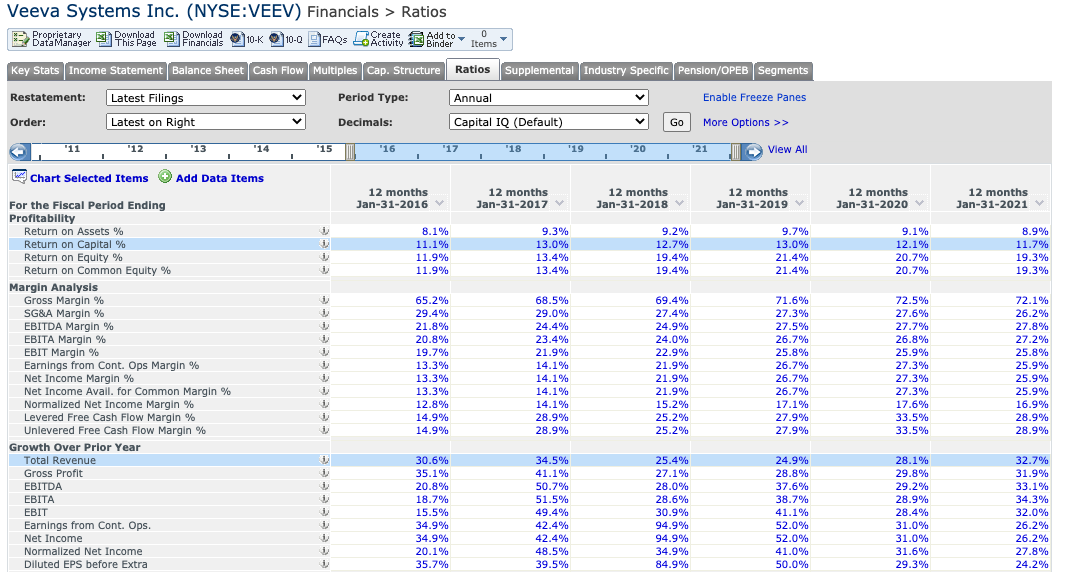Click View All link
This screenshot has height=572, width=1065.
pos(787,149)
